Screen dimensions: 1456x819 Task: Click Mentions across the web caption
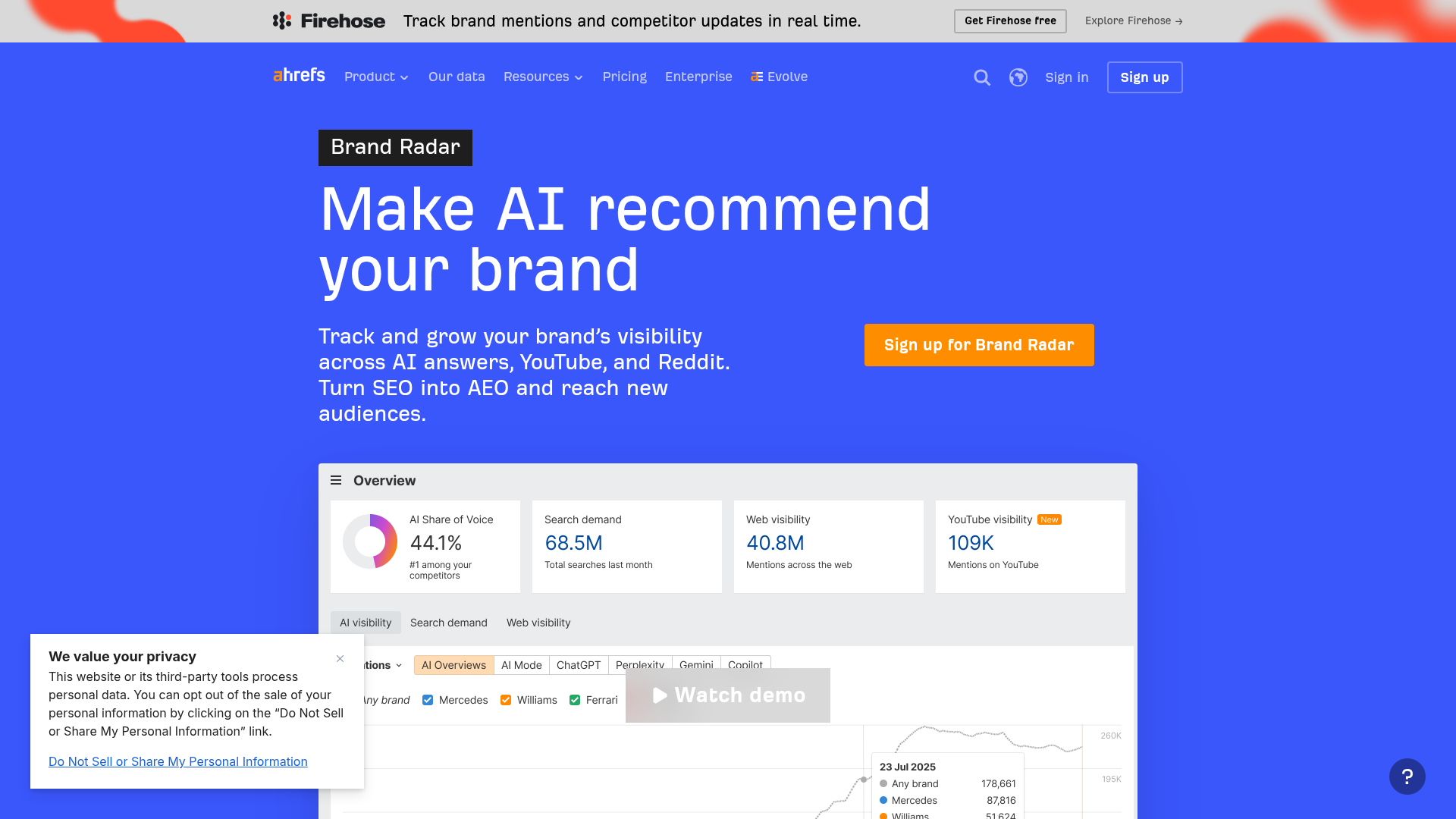799,565
